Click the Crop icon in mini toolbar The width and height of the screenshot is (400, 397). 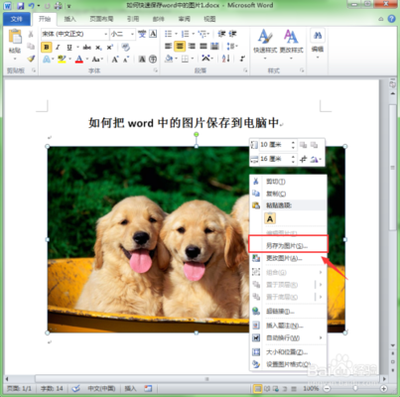303,159
